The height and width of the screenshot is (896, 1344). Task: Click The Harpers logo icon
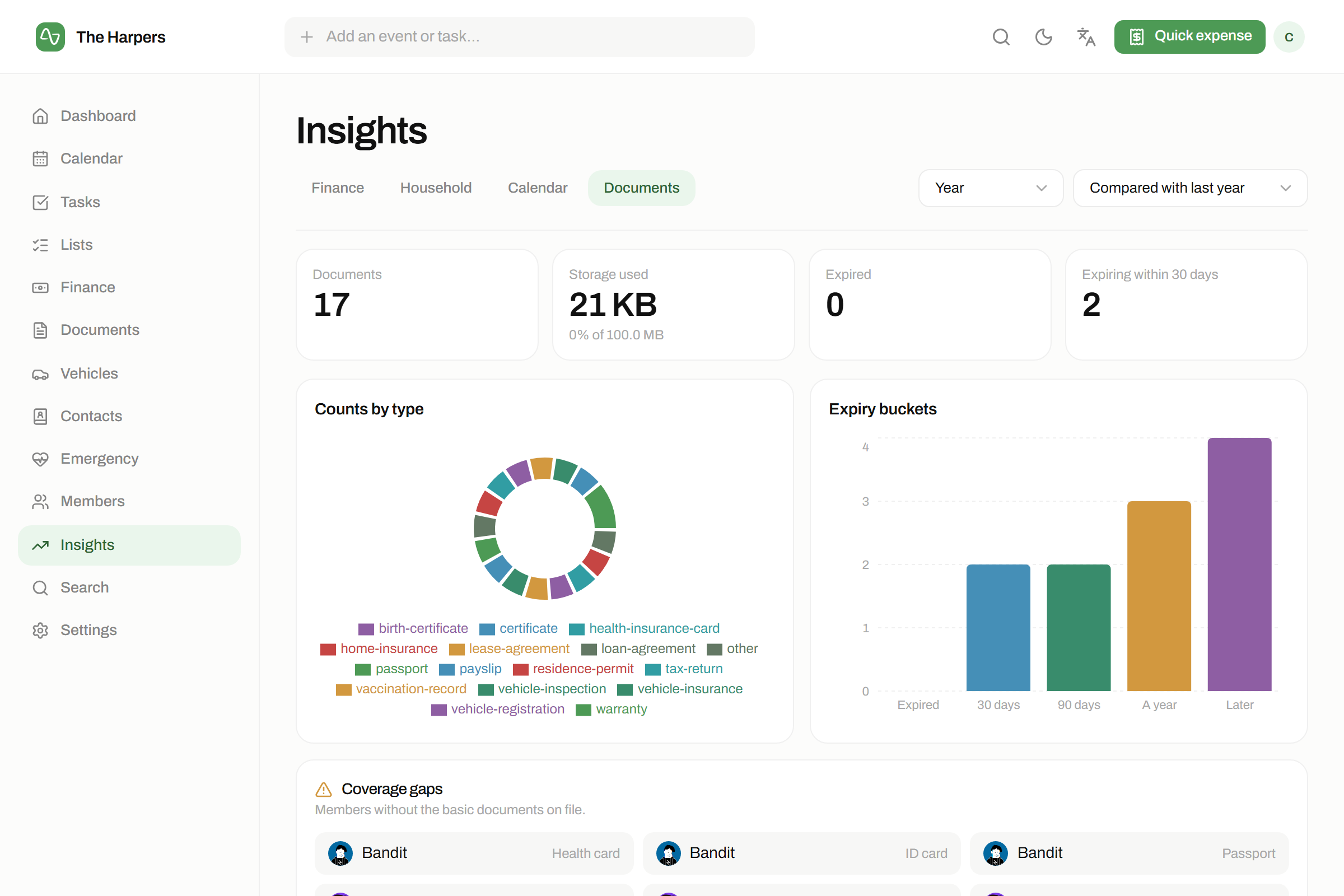(50, 37)
